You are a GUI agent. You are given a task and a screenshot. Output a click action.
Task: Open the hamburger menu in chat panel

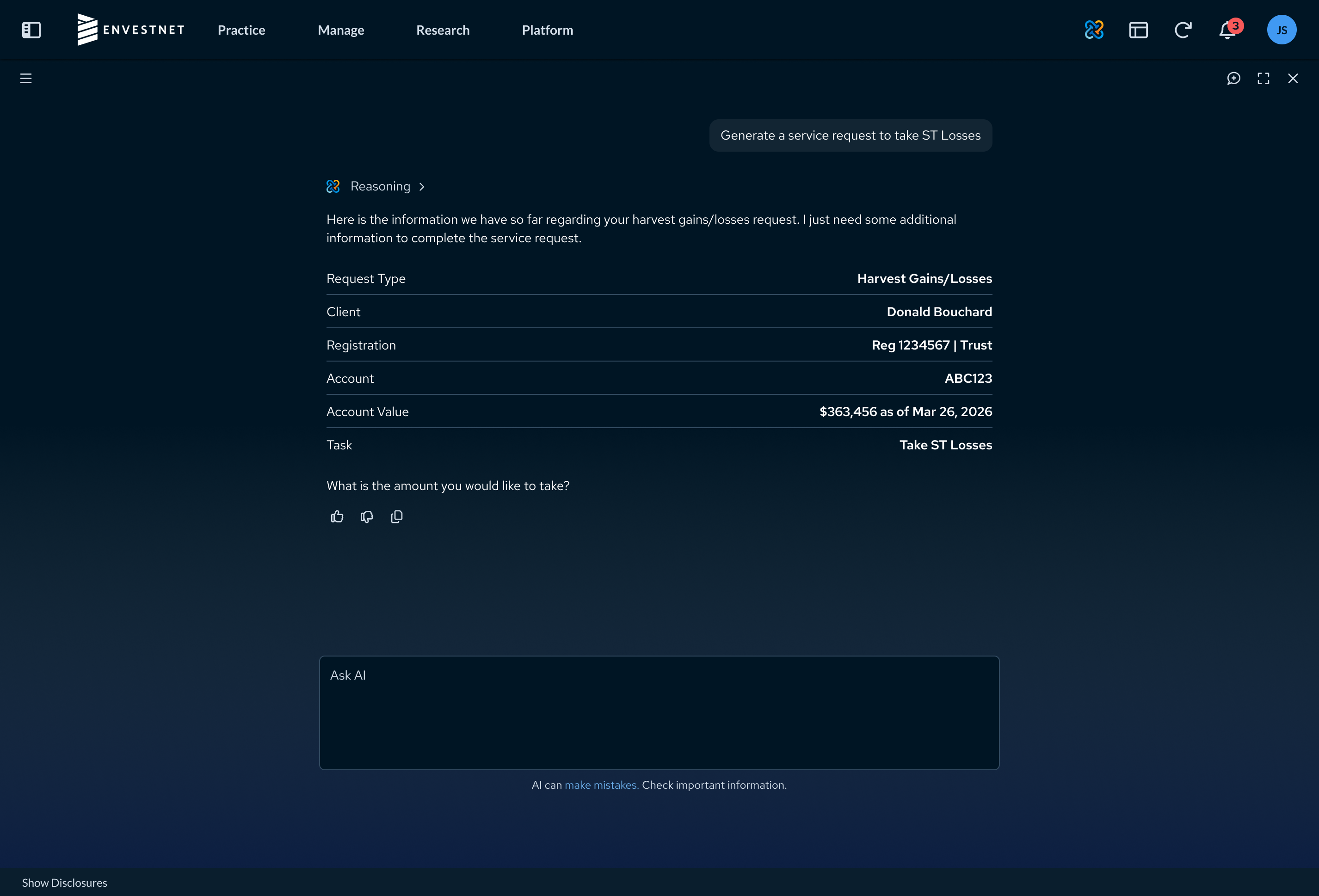[25, 78]
